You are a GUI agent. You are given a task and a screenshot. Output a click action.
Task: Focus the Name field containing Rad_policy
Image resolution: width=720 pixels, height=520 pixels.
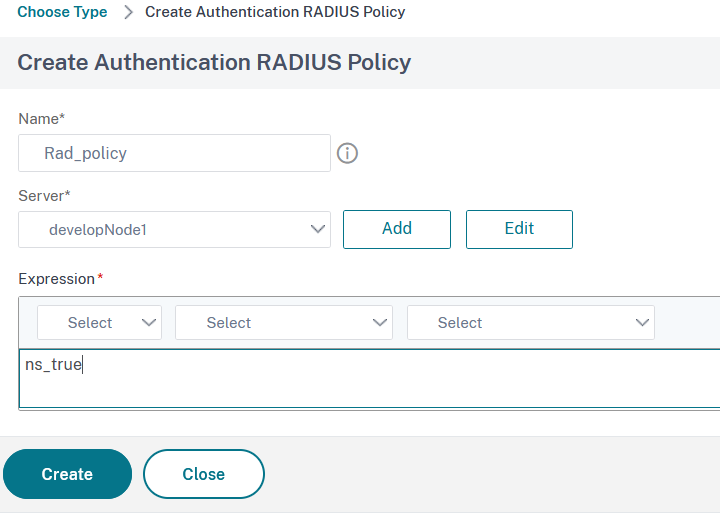click(x=174, y=153)
